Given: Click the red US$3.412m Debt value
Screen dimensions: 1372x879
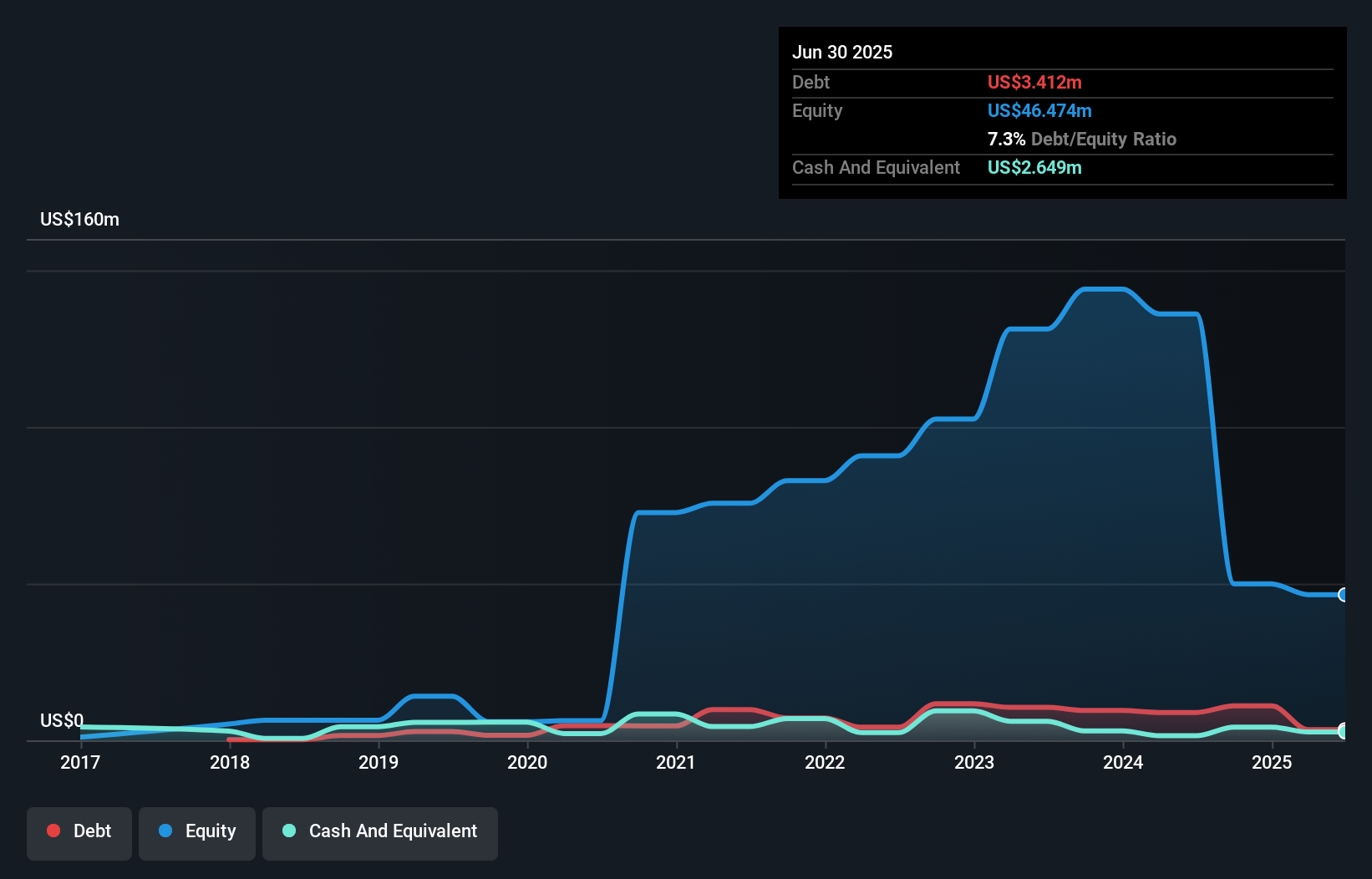Looking at the screenshot, I should (1034, 82).
